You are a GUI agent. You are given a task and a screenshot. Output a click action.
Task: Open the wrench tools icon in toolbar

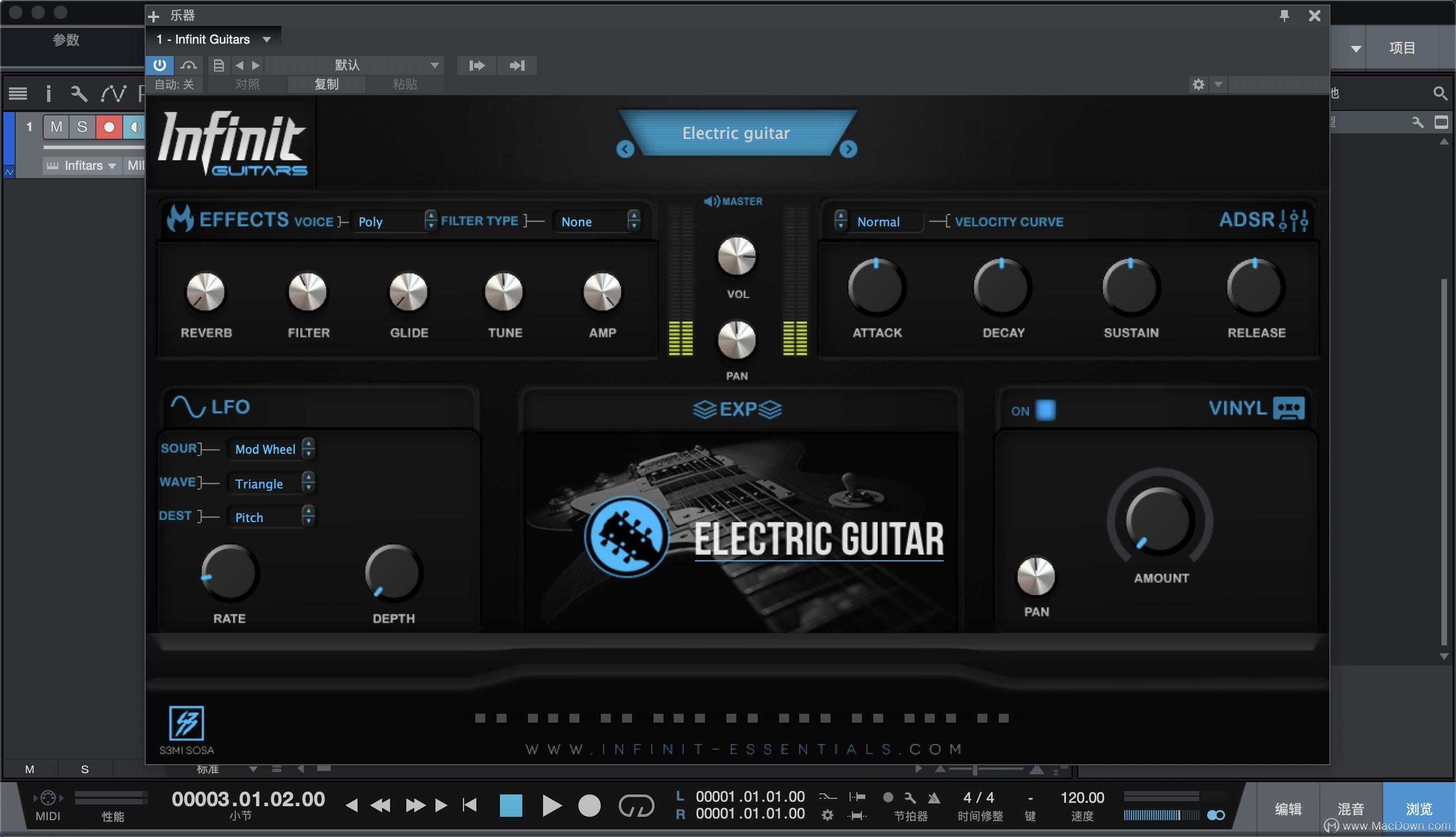click(79, 93)
